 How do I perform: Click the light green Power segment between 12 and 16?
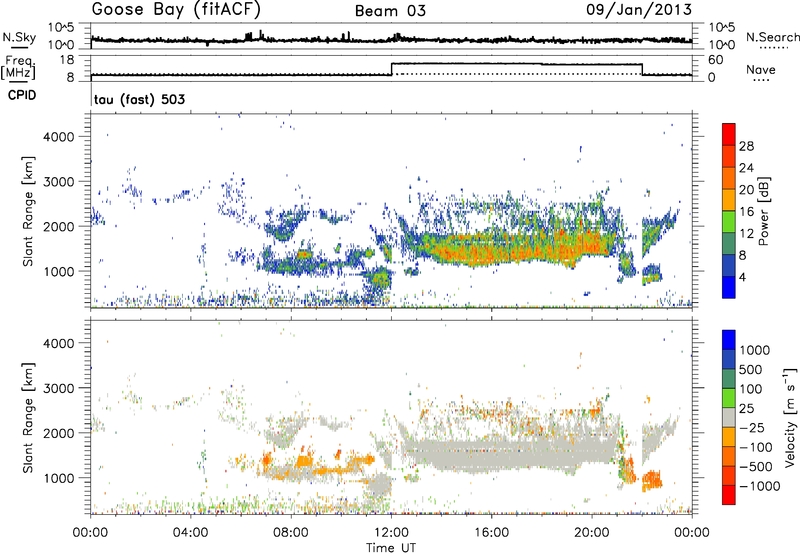[x=729, y=221]
